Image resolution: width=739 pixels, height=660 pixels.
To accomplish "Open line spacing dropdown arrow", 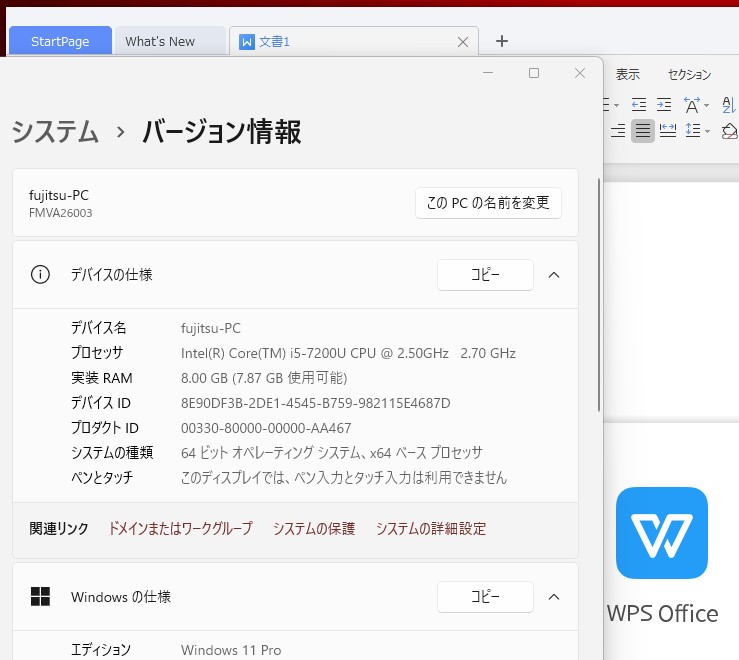I will click(x=707, y=131).
